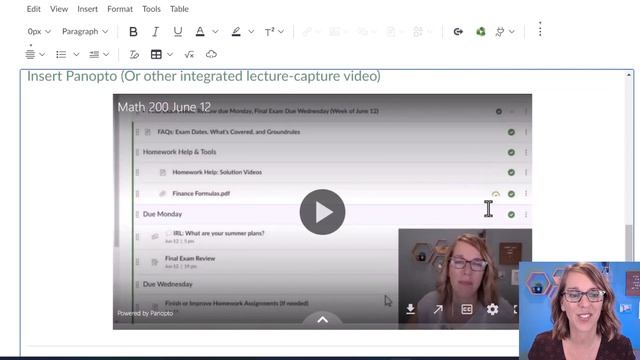
Task: Toggle bold formatting
Action: [133, 31]
